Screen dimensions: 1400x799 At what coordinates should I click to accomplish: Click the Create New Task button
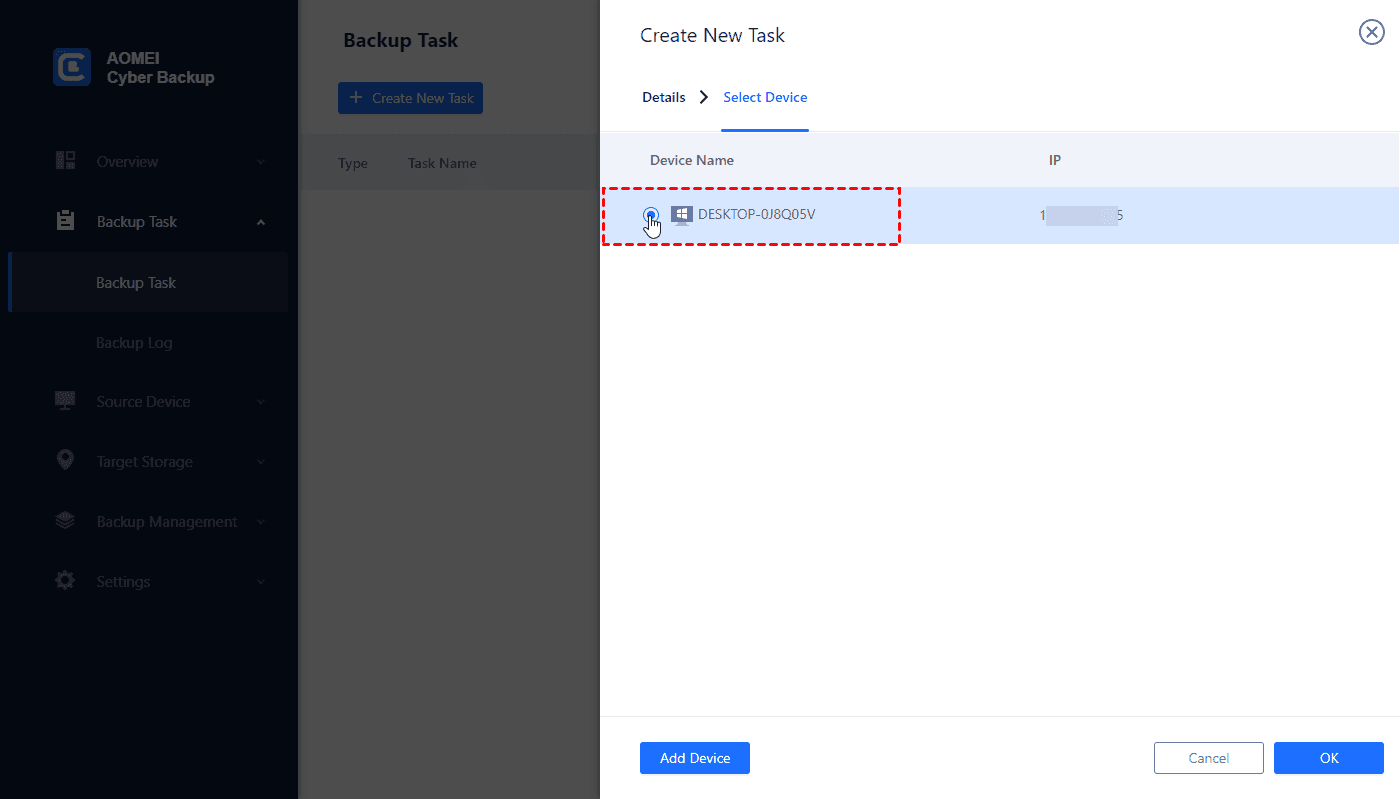[x=410, y=98]
